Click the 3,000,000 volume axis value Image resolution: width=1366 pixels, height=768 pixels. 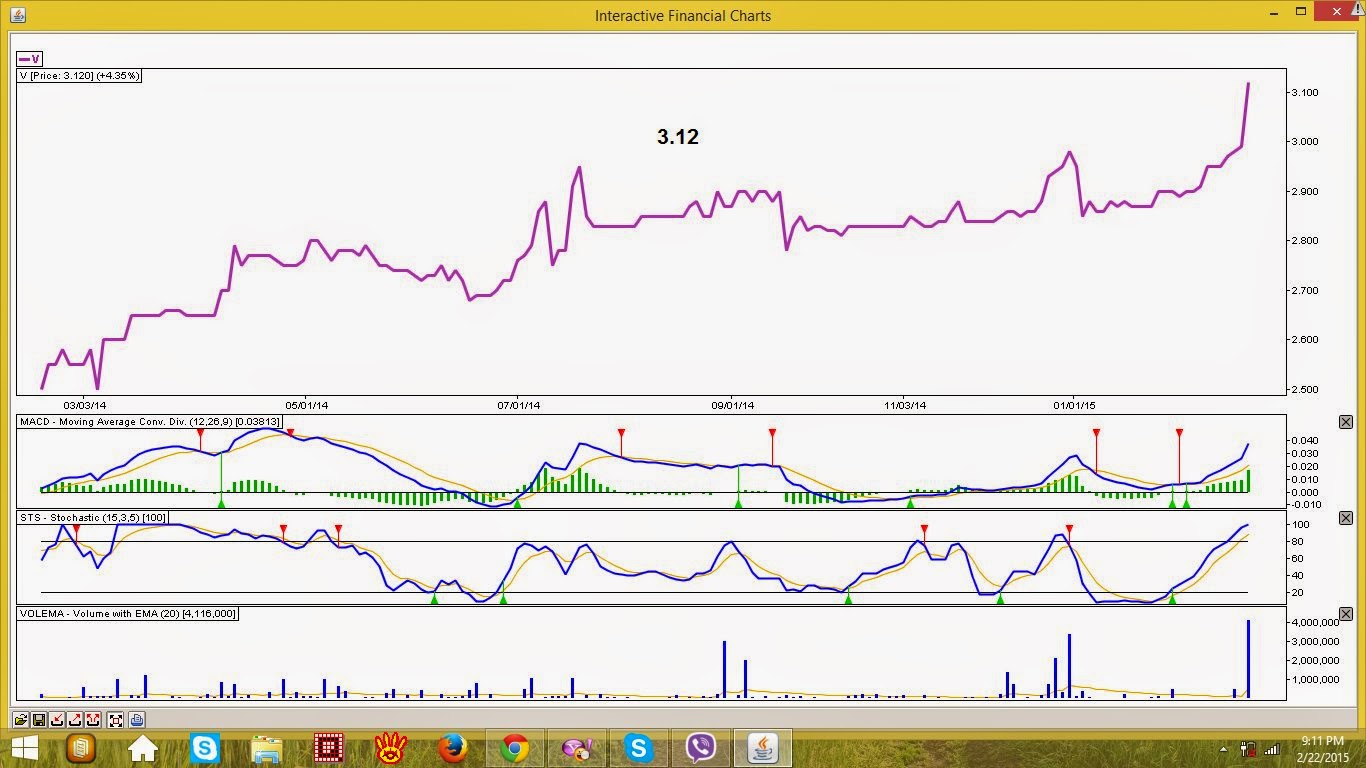[x=1316, y=642]
